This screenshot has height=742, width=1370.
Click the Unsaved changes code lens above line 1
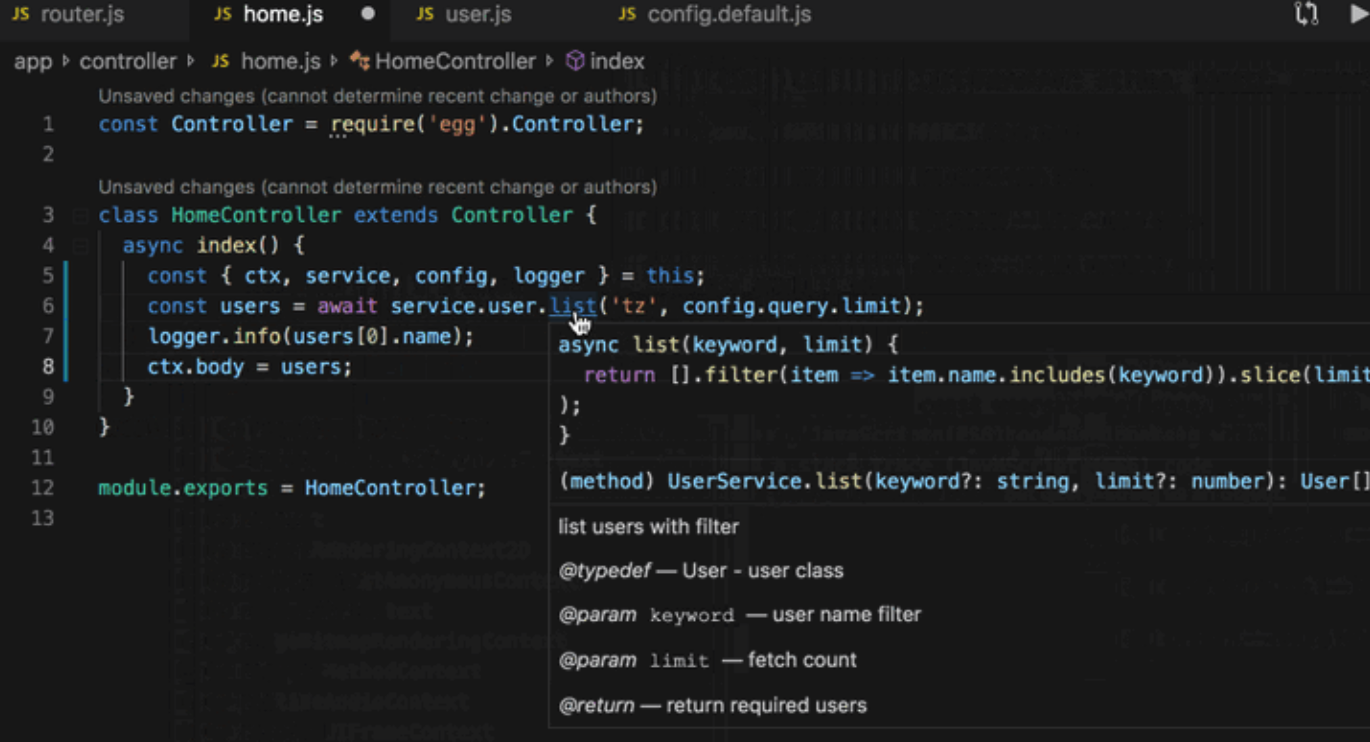tap(377, 97)
